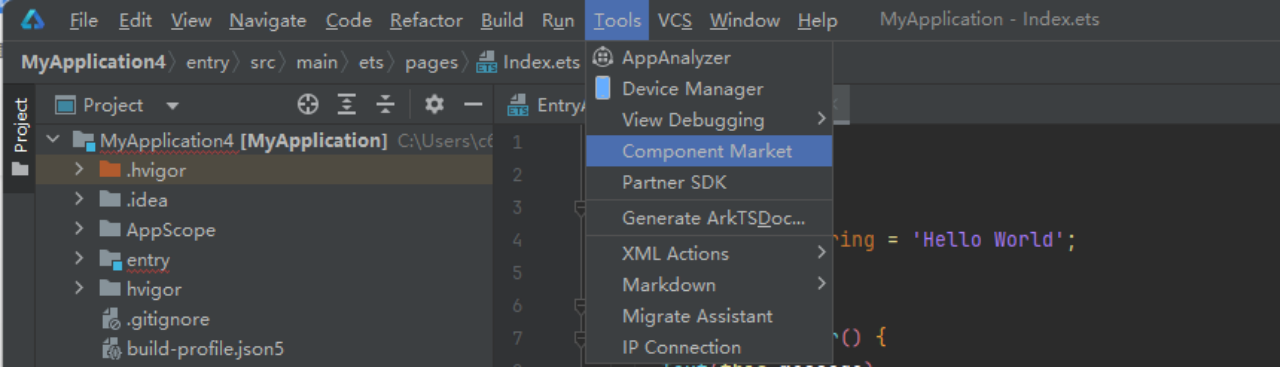
Task: Collapse the MyApplication4 root node
Action: [53, 140]
